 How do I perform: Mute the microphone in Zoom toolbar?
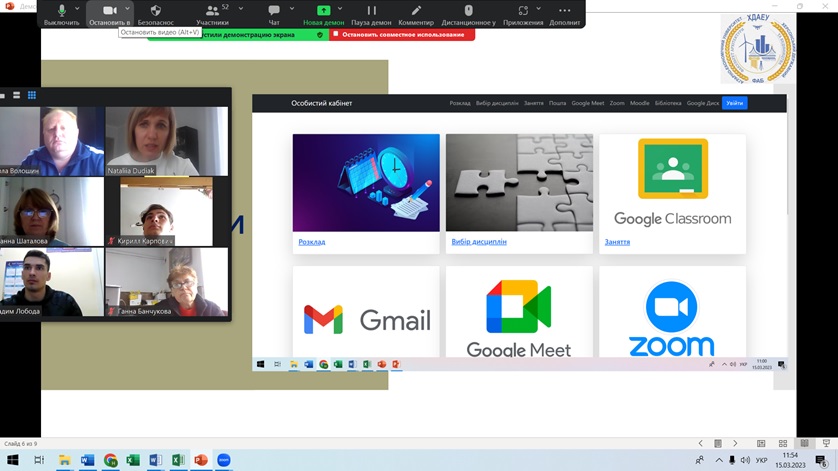pyautogui.click(x=61, y=10)
